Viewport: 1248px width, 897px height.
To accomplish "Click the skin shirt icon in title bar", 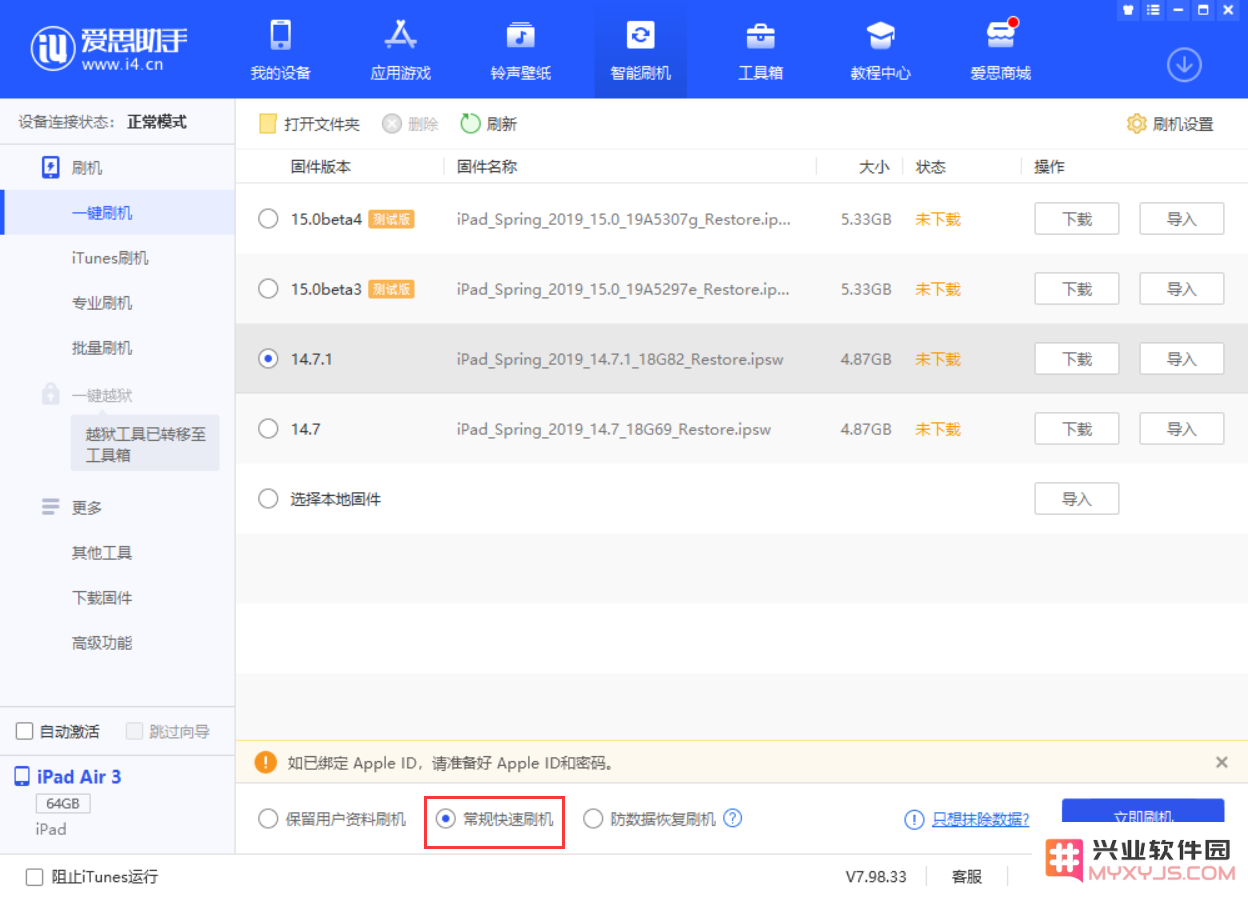I will click(x=1128, y=10).
